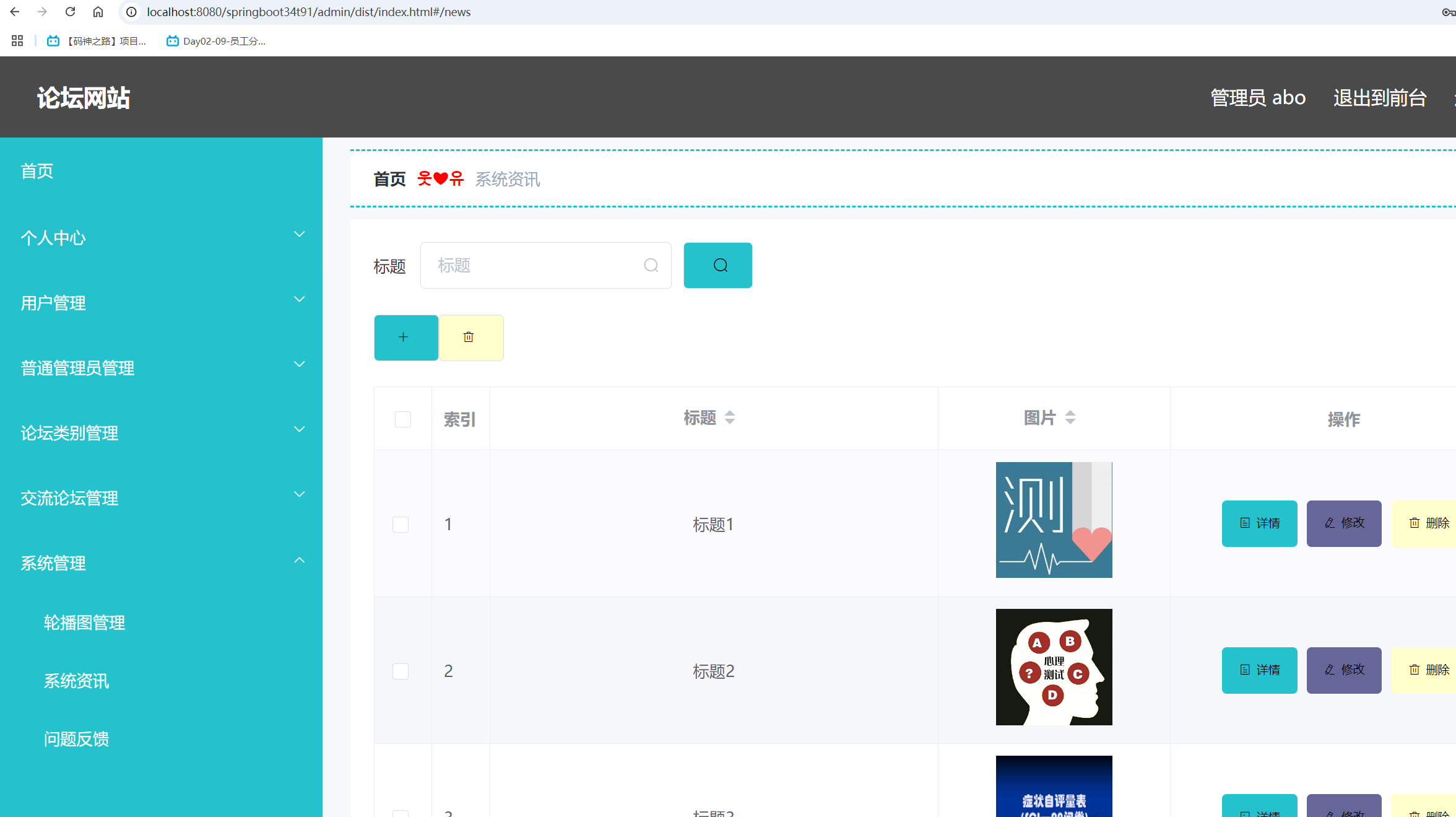Open the 问题反馈 menu item

(x=77, y=738)
